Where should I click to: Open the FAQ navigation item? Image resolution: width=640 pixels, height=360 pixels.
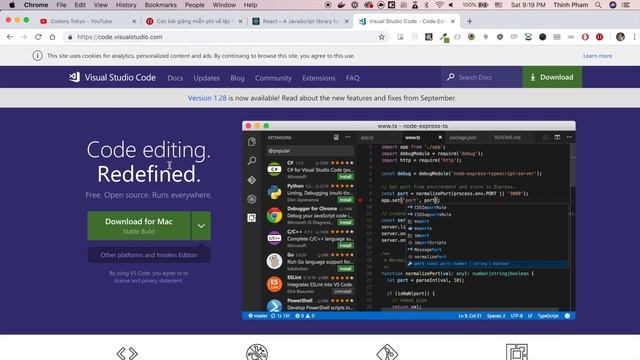353,78
